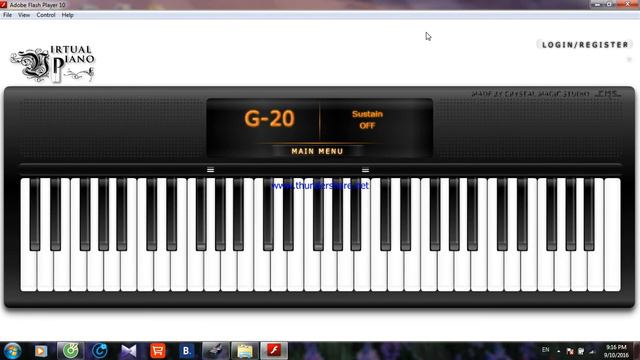Open the View menu
This screenshot has width=640, height=360.
(x=24, y=15)
